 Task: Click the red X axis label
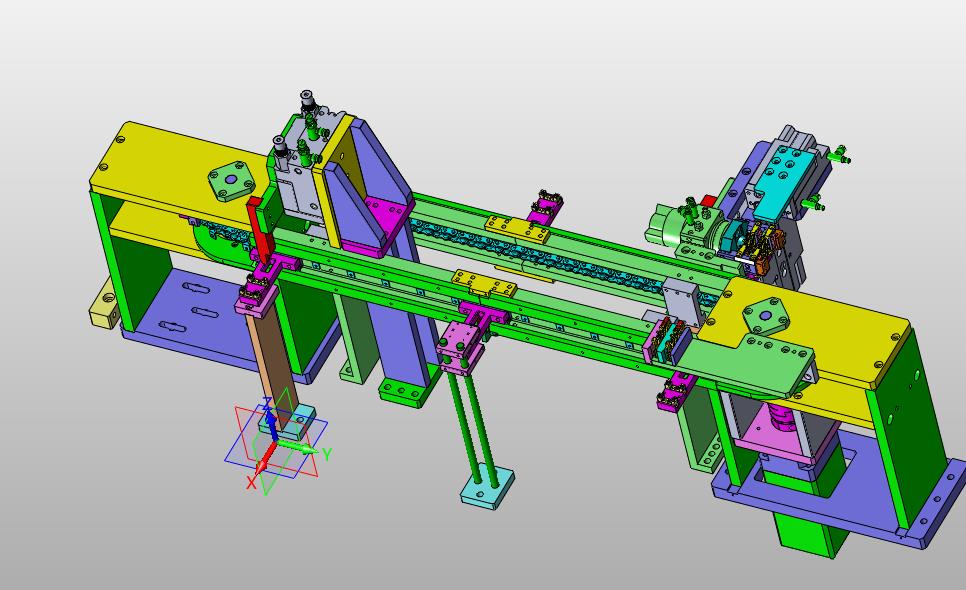[251, 483]
